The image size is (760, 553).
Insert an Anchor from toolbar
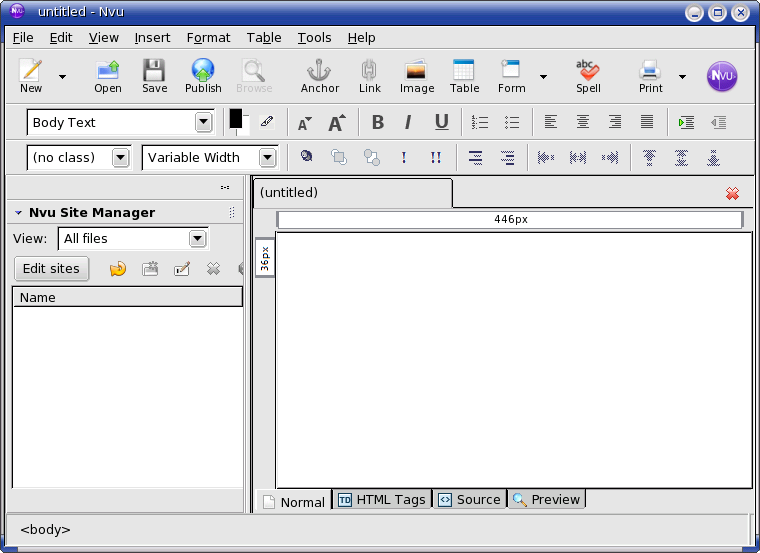click(x=320, y=76)
